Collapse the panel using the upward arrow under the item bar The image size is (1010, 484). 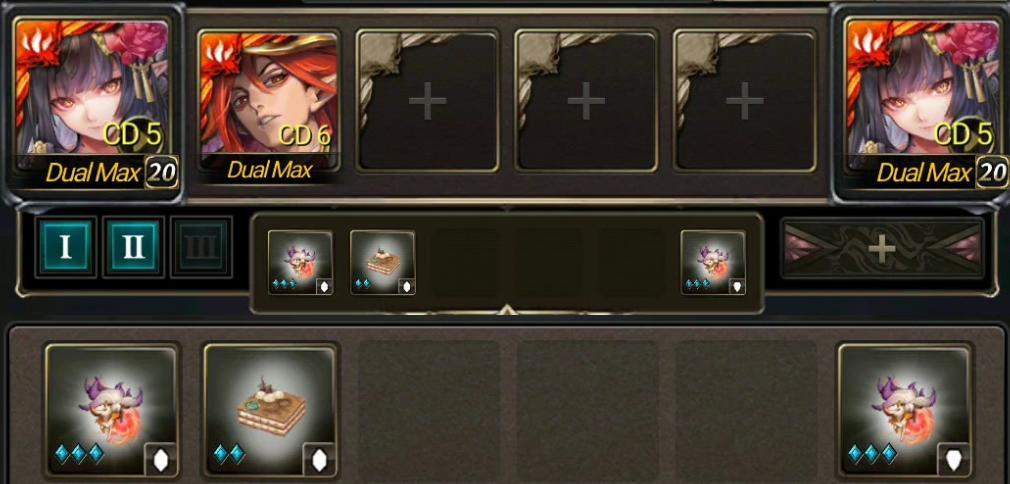coord(507,310)
